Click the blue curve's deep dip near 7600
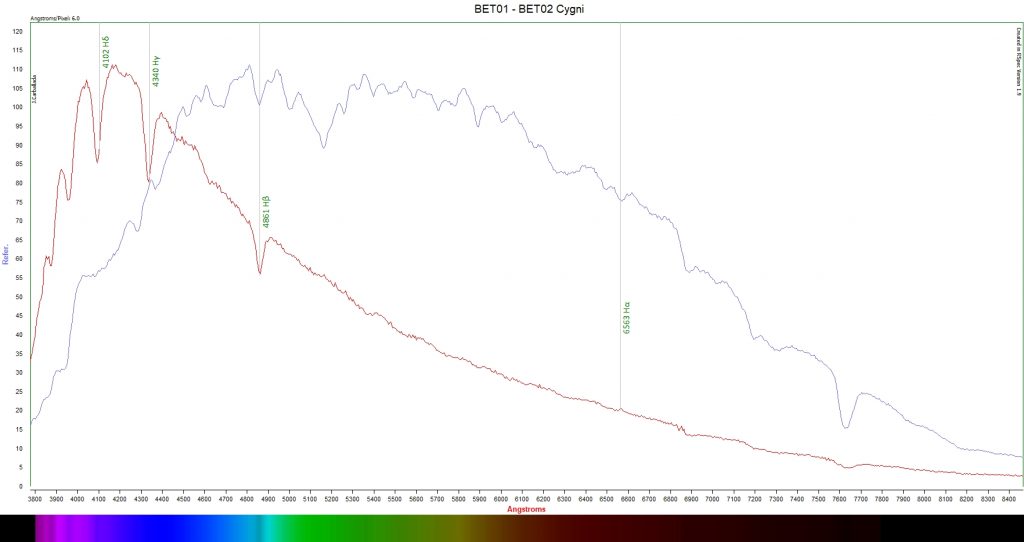 pyautogui.click(x=846, y=427)
